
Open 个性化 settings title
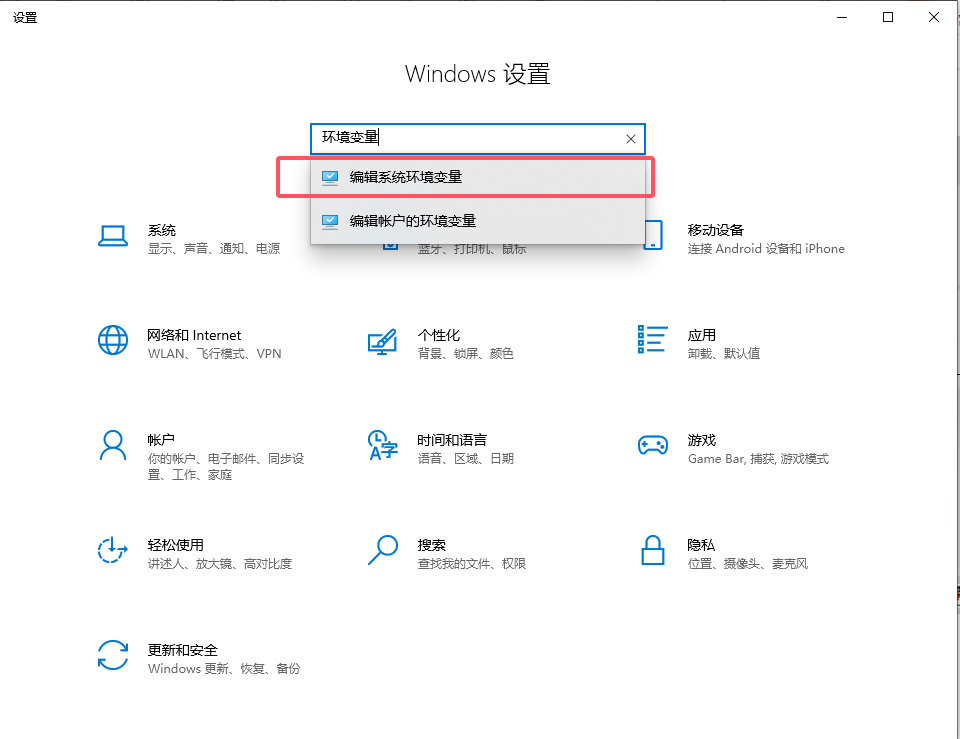[438, 335]
